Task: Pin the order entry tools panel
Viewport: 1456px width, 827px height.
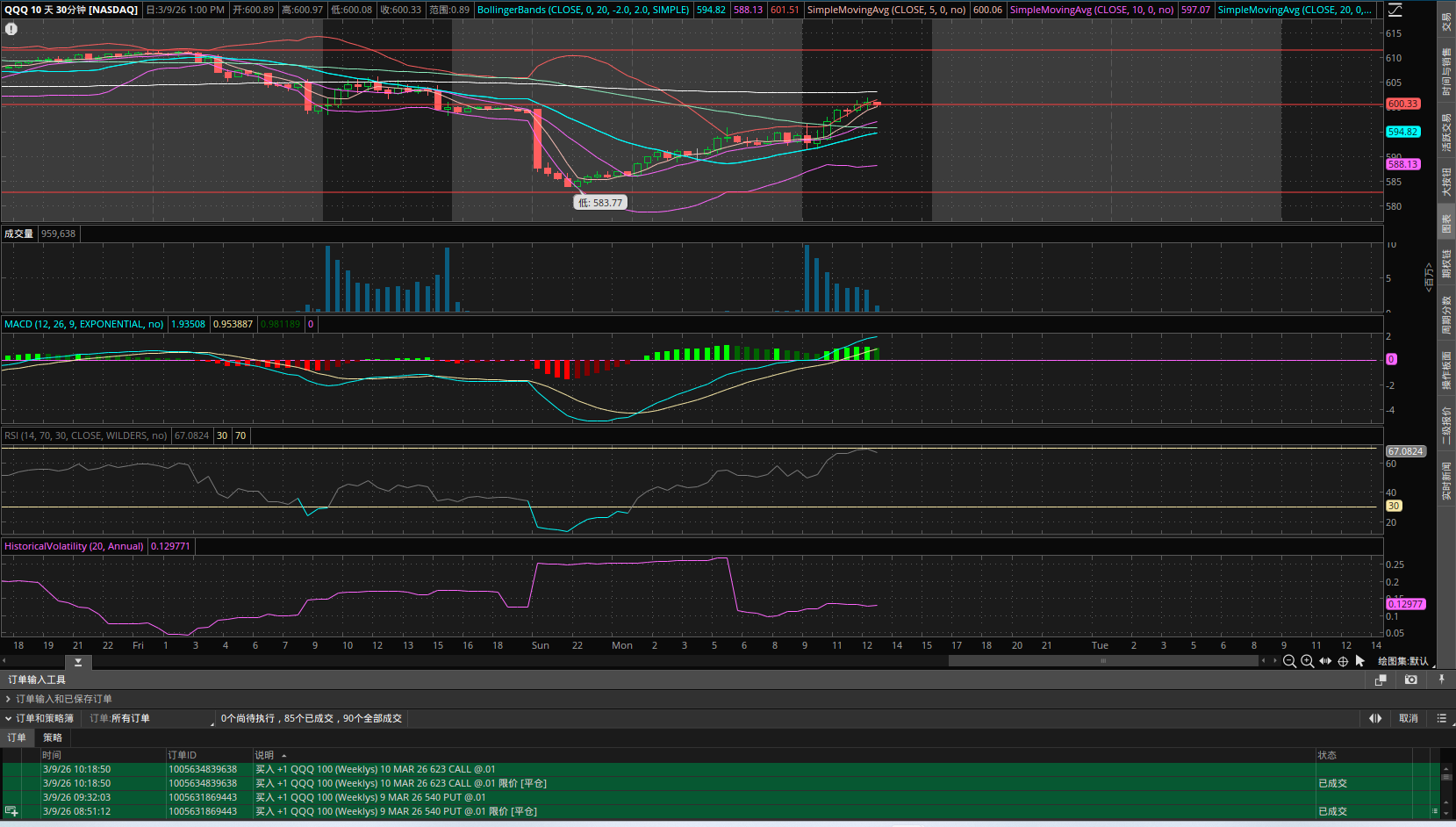Action: 1441,680
